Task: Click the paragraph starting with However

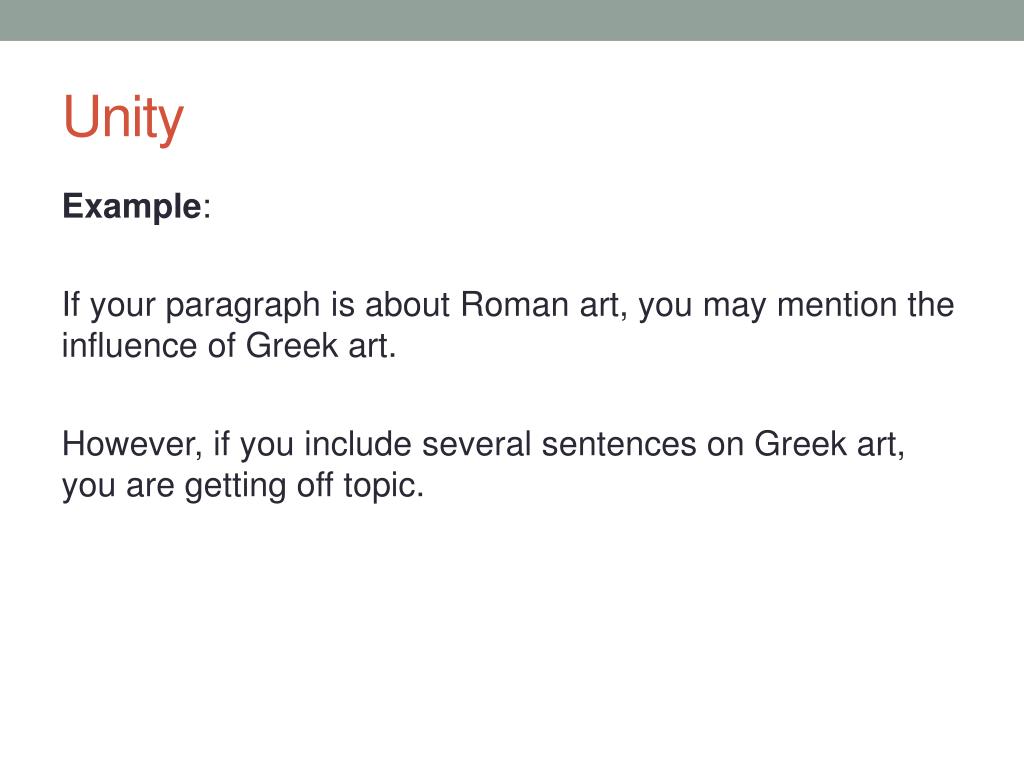Action: click(483, 464)
